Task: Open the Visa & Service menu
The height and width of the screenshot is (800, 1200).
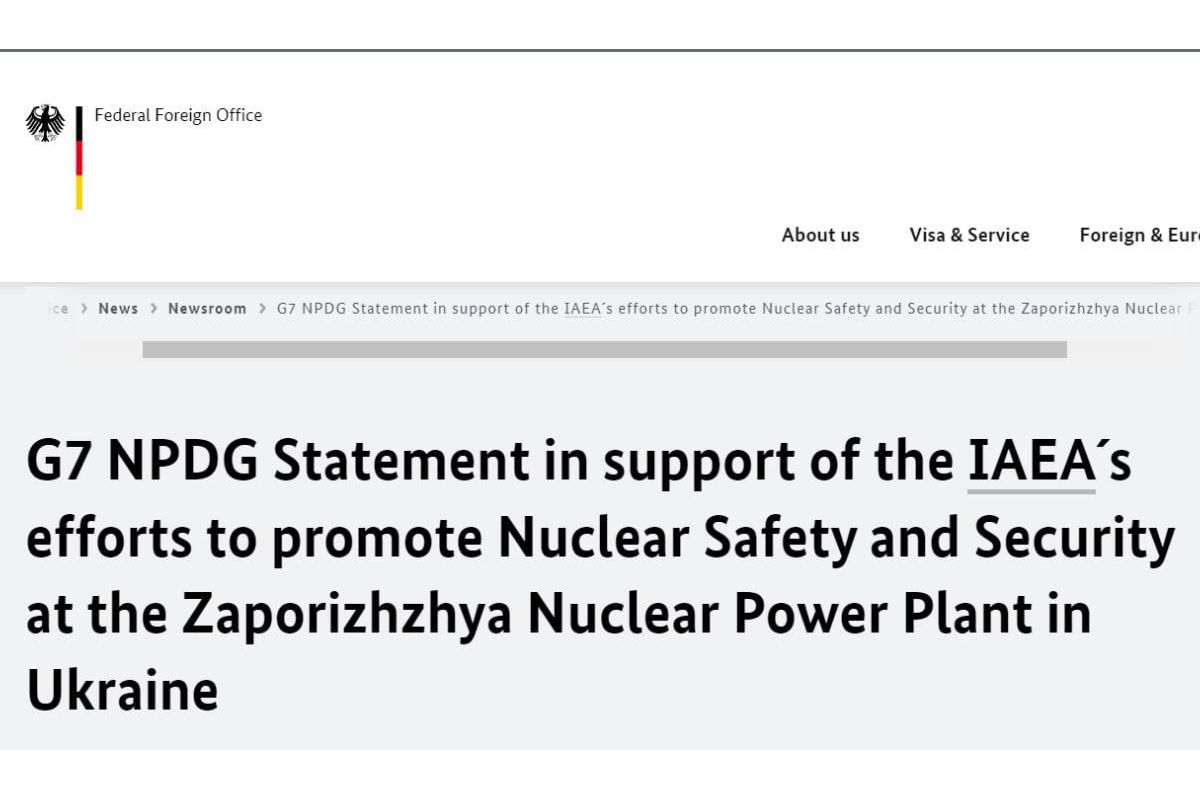Action: point(969,235)
